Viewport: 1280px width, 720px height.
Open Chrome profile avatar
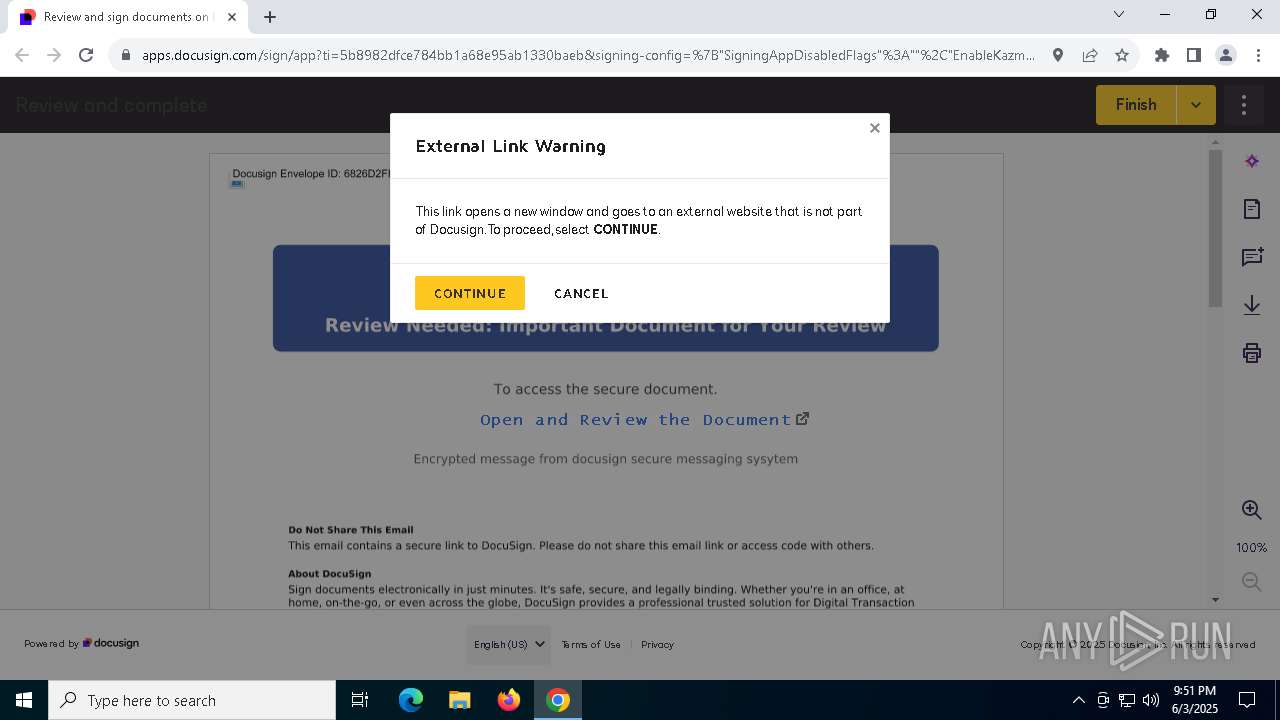point(1226,55)
